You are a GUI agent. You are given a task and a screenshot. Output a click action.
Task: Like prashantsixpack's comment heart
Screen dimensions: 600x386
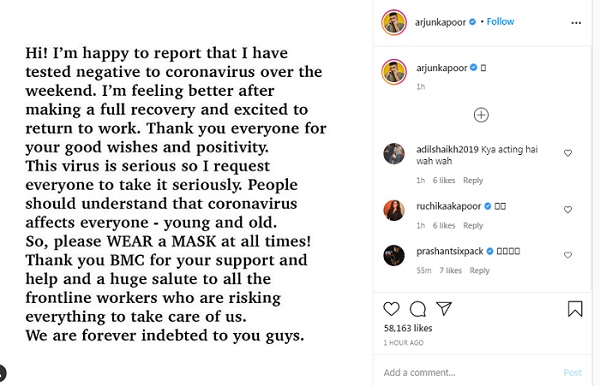(568, 255)
